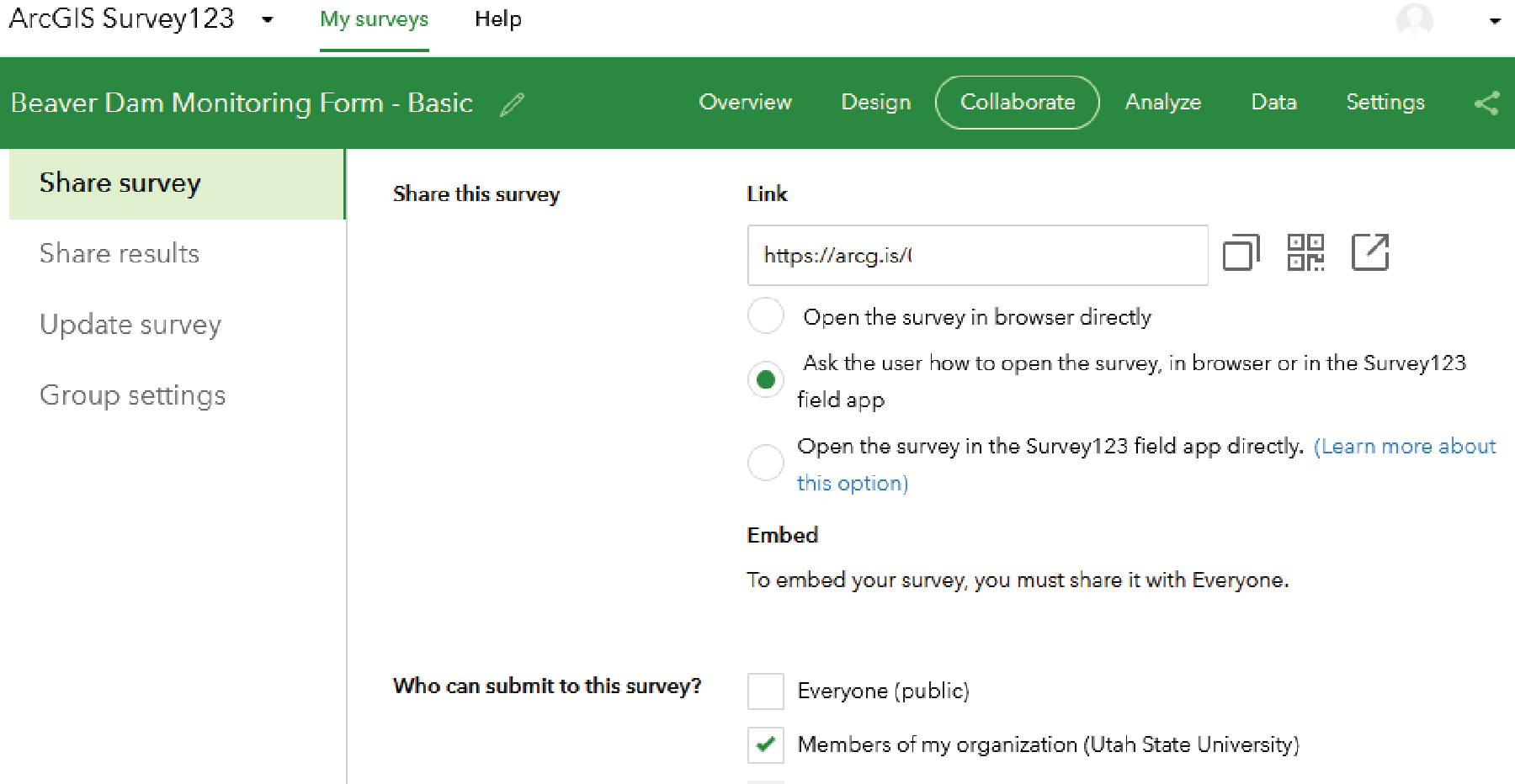Edit survey title with pencil icon

coord(512,104)
